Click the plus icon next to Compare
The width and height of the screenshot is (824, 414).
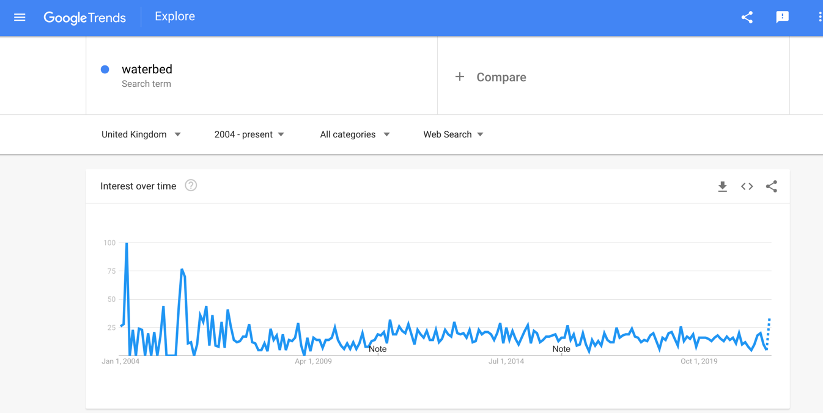coord(460,77)
